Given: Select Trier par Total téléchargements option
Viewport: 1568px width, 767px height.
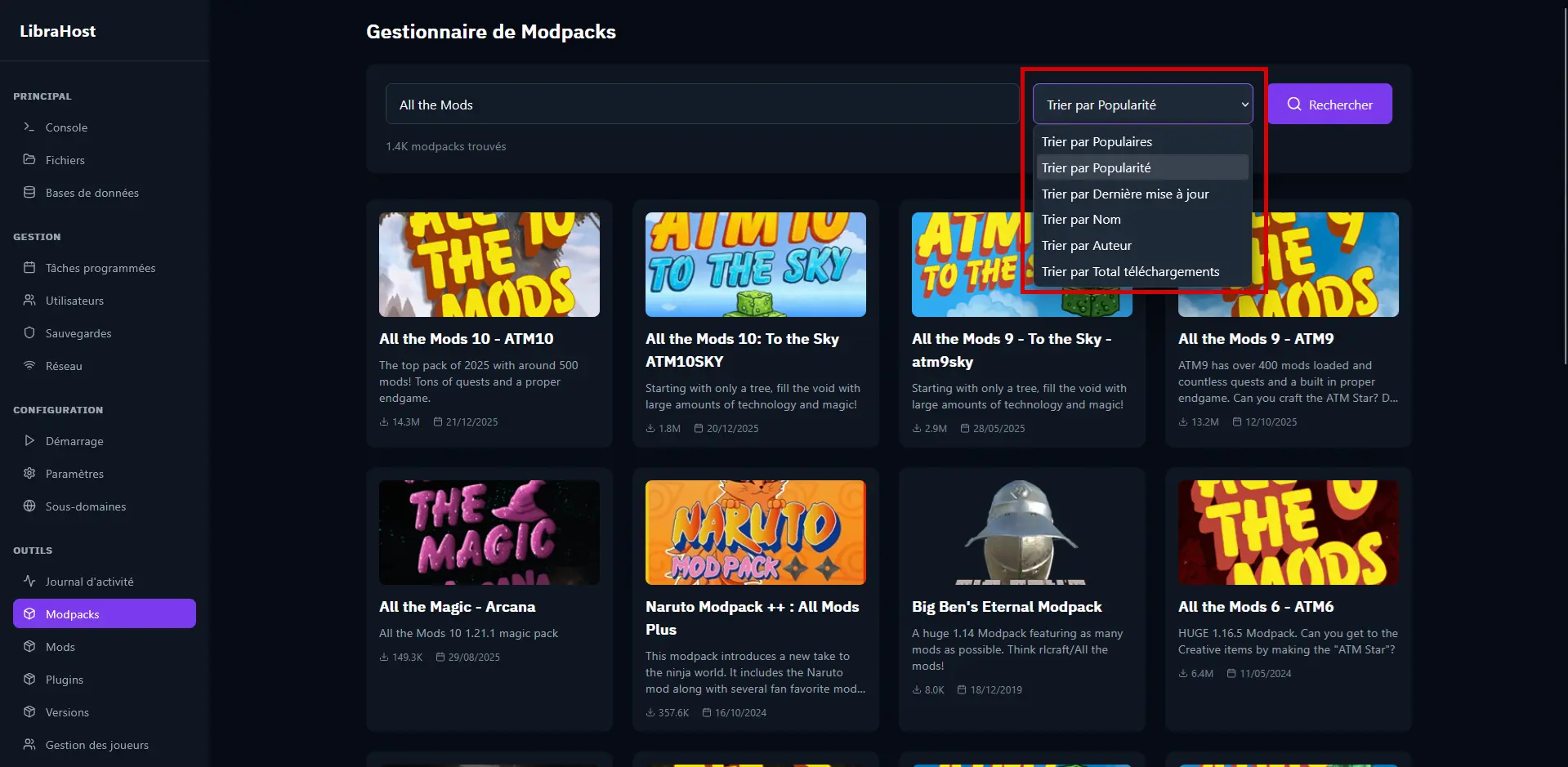Looking at the screenshot, I should click(x=1130, y=272).
